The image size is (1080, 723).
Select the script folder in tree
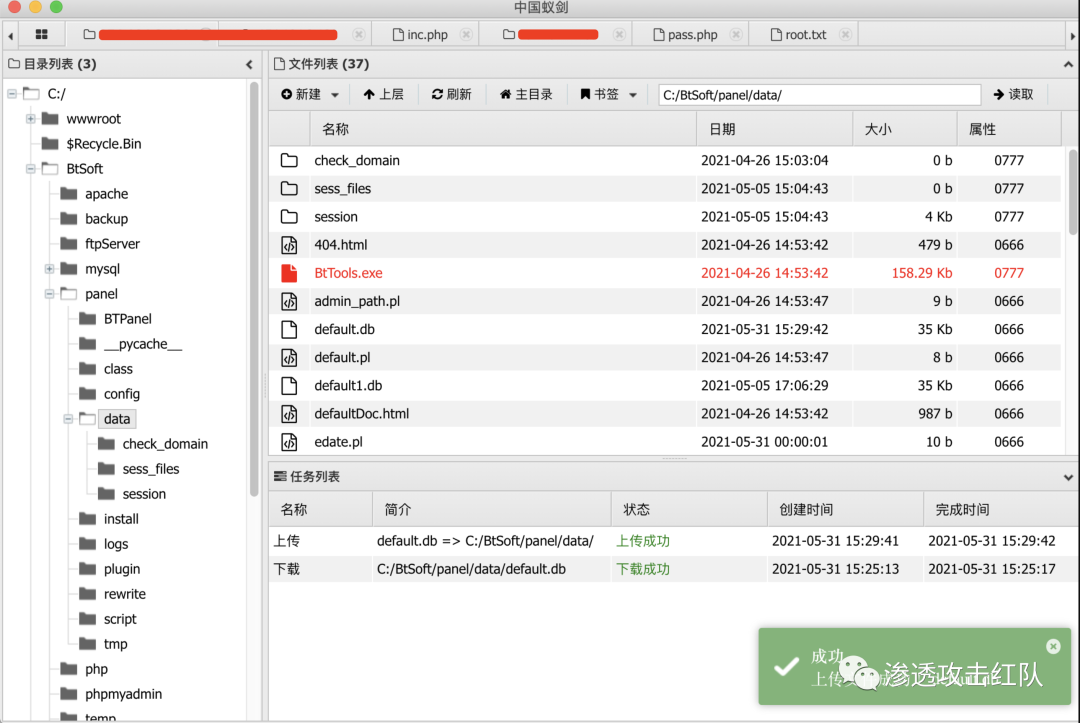coord(120,619)
